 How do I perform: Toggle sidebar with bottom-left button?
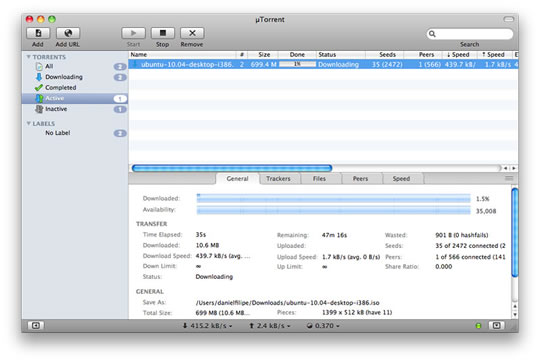[x=35, y=325]
